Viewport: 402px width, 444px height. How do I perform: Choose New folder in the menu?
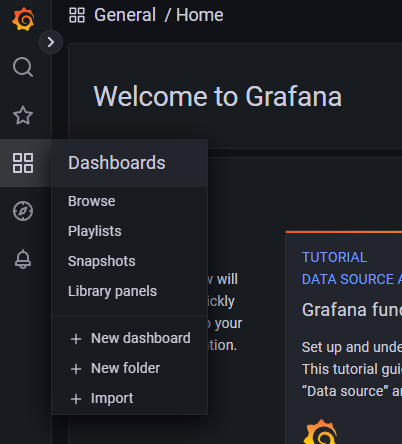[125, 368]
